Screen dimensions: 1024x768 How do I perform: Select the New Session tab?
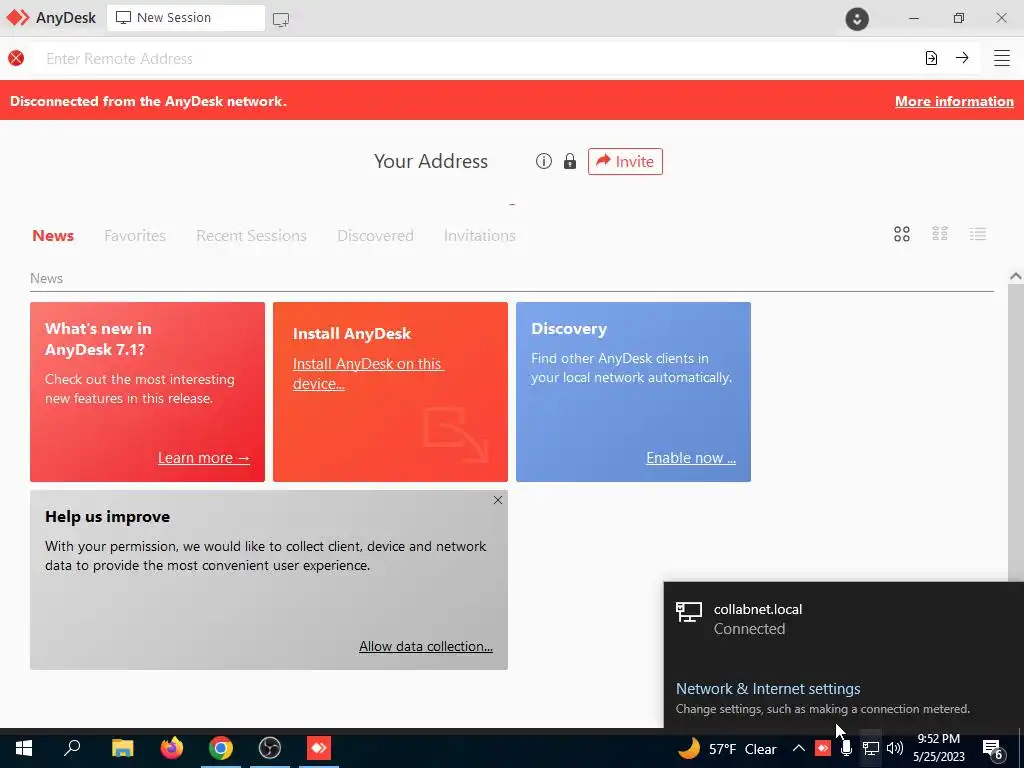186,18
